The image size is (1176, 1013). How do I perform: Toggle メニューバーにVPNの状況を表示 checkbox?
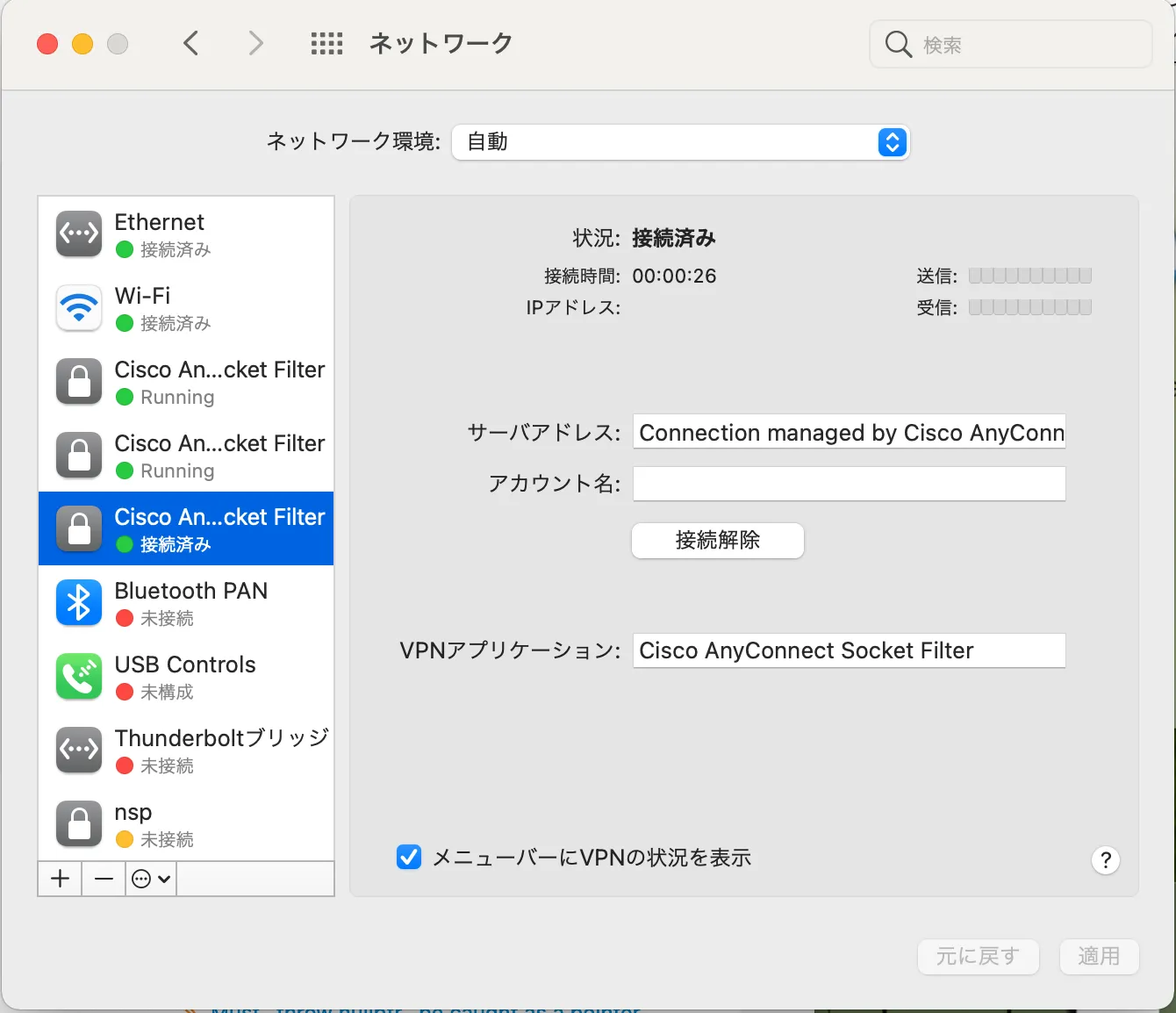(x=409, y=857)
